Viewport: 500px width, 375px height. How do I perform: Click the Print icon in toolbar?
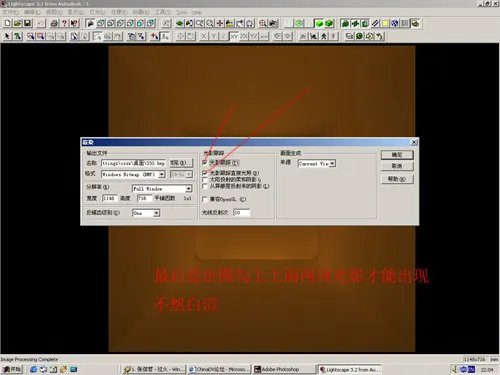[x=54, y=23]
